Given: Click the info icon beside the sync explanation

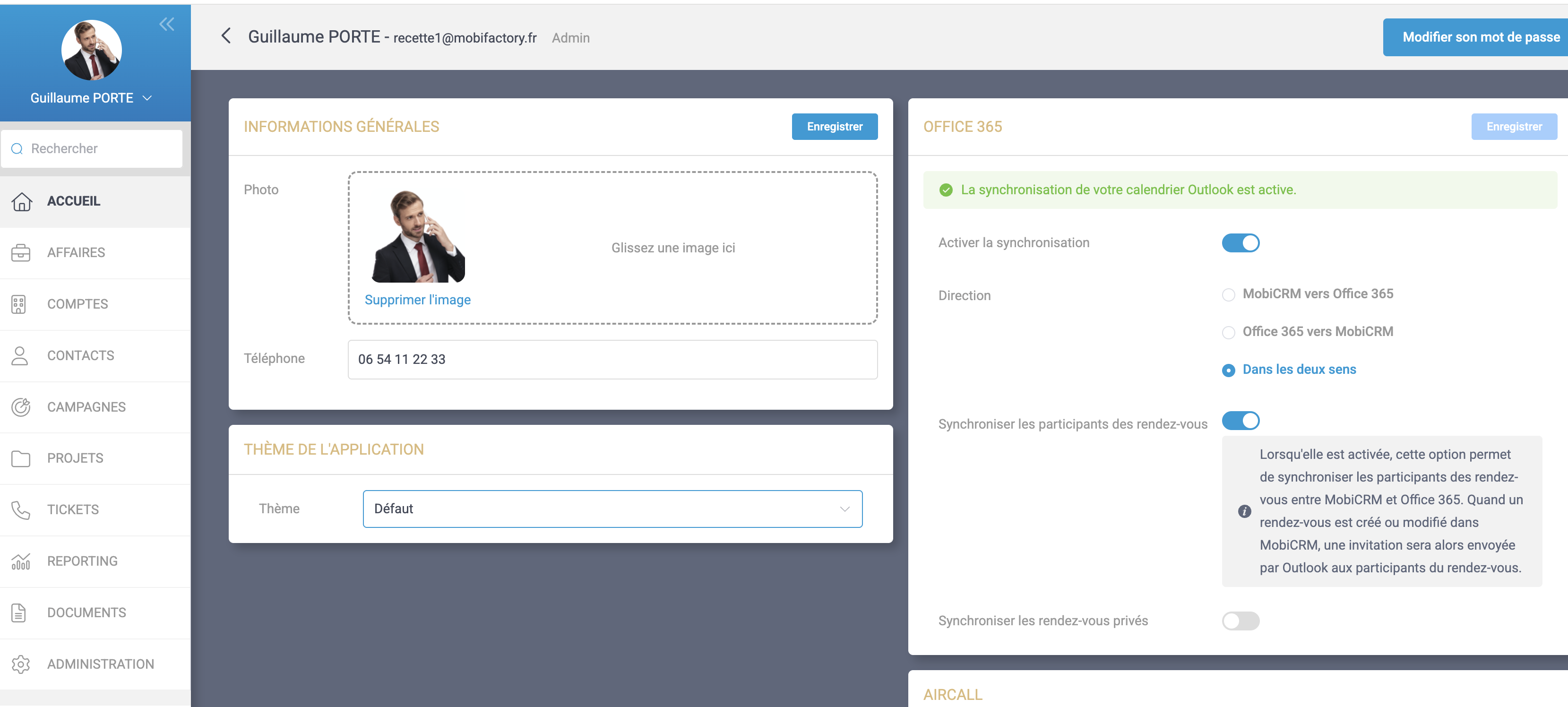Looking at the screenshot, I should pyautogui.click(x=1244, y=511).
